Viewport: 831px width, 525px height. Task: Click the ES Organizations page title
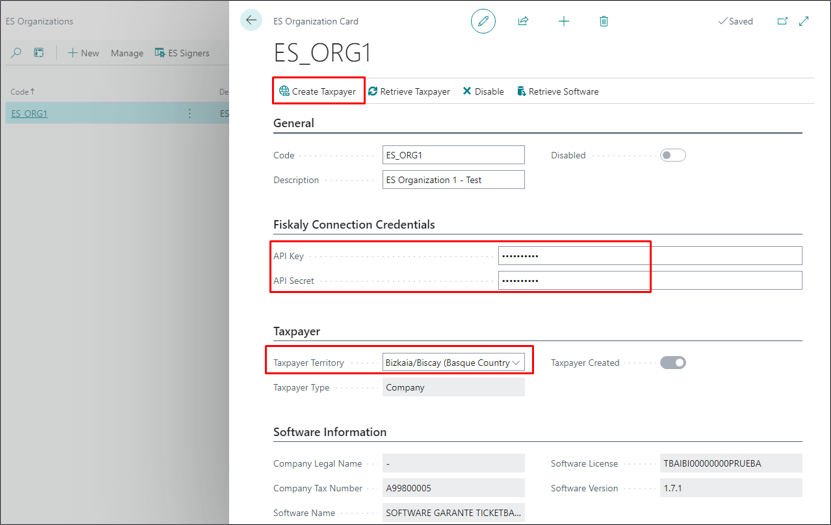pos(39,21)
